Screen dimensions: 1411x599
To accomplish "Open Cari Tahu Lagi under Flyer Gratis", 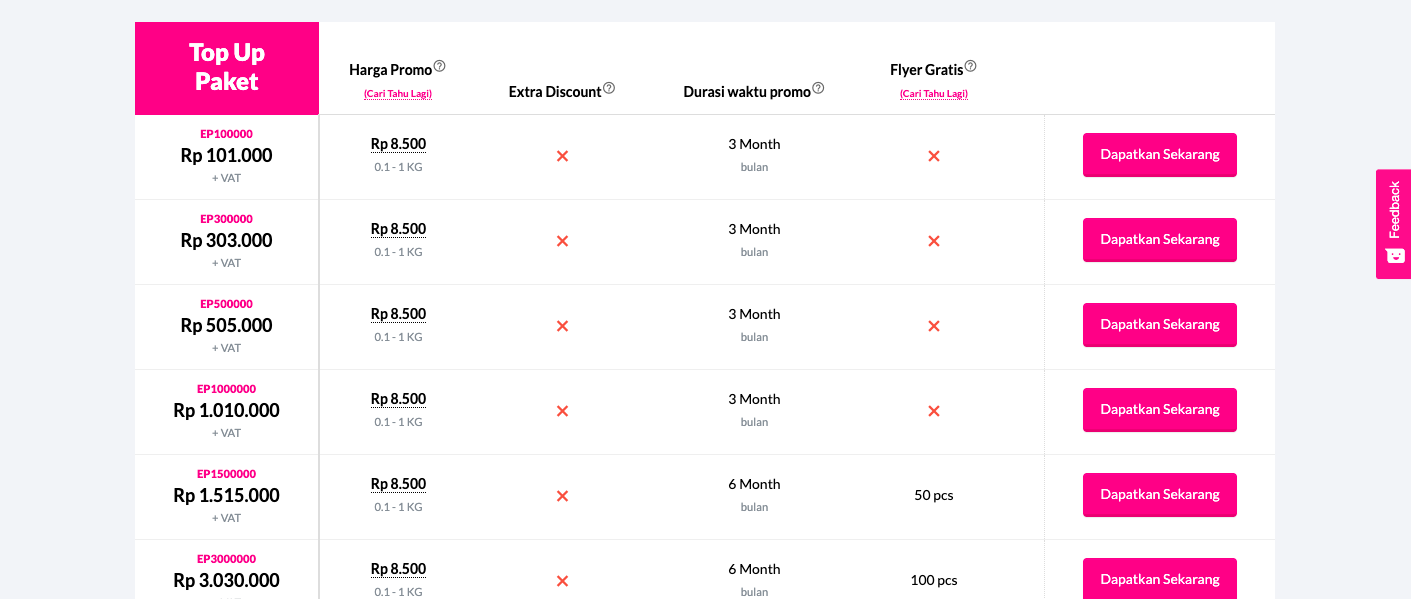I will click(933, 93).
